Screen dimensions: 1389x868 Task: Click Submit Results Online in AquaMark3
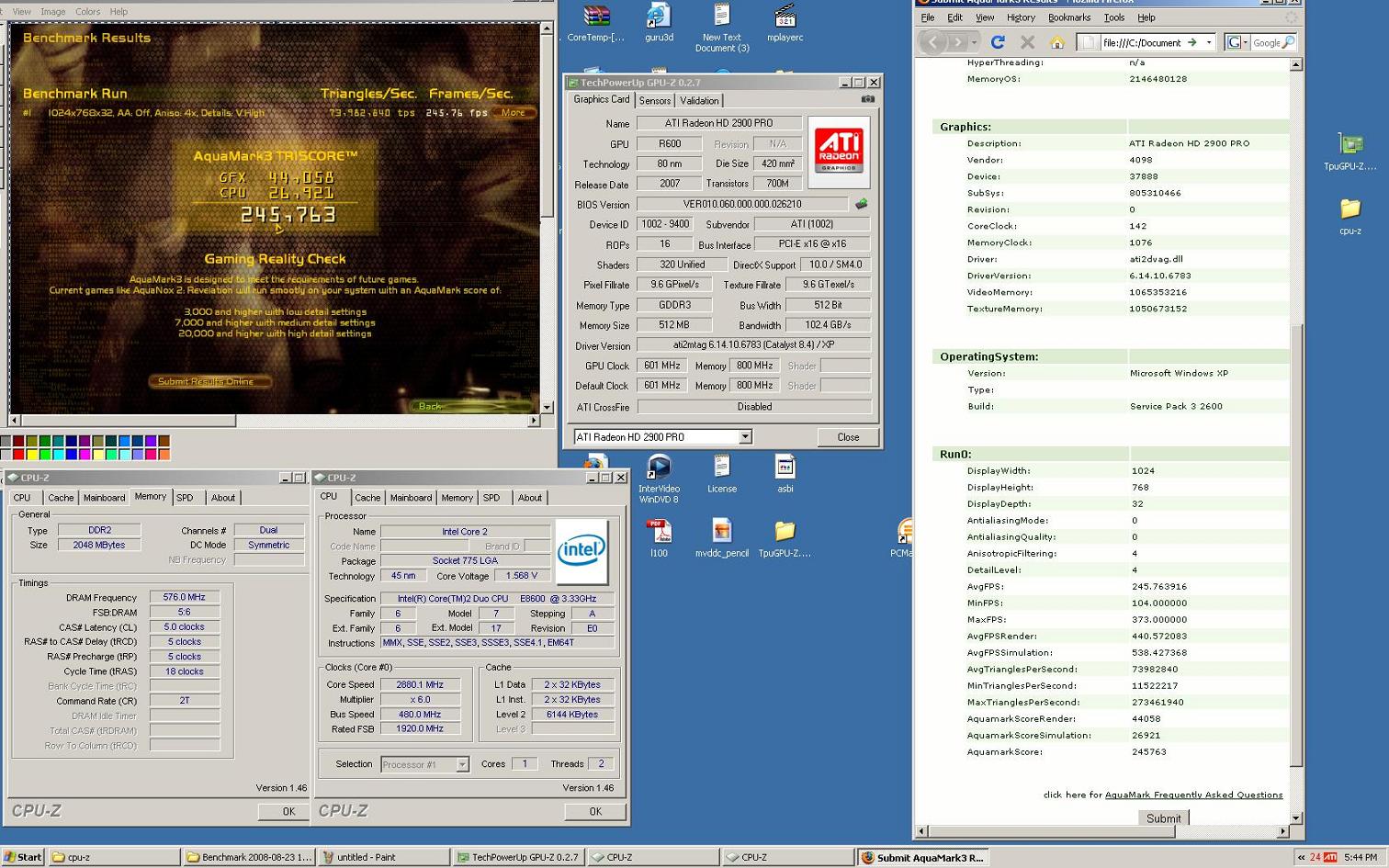pos(209,381)
